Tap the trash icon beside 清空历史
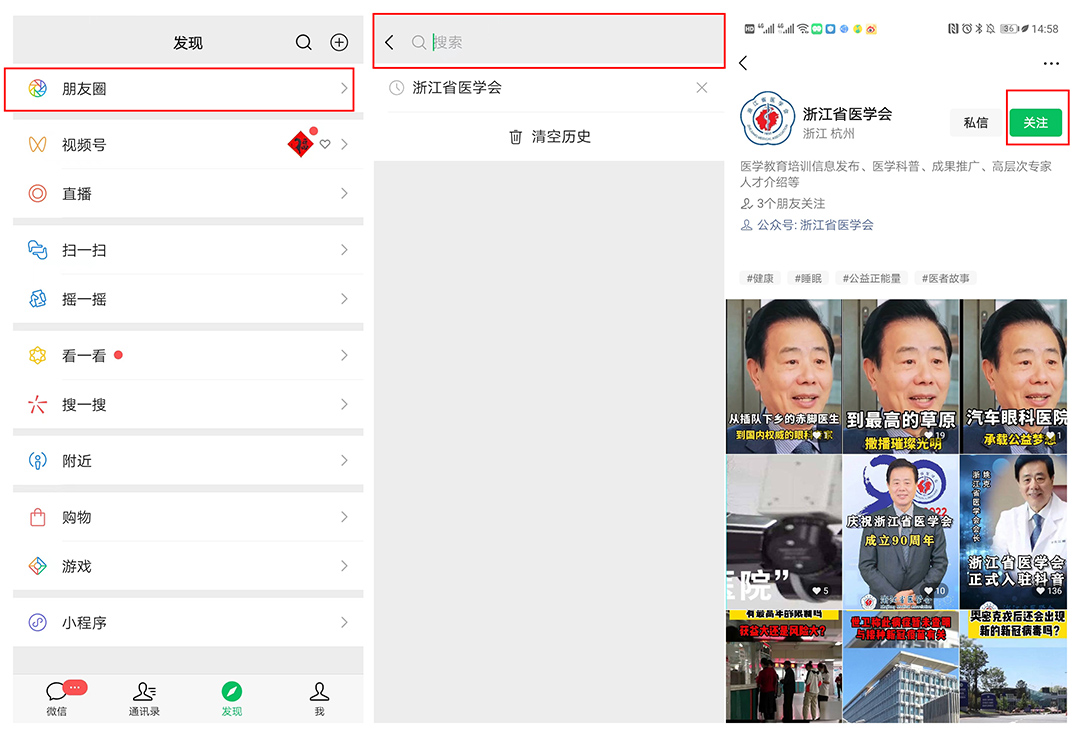The height and width of the screenshot is (736, 1080). coord(515,137)
